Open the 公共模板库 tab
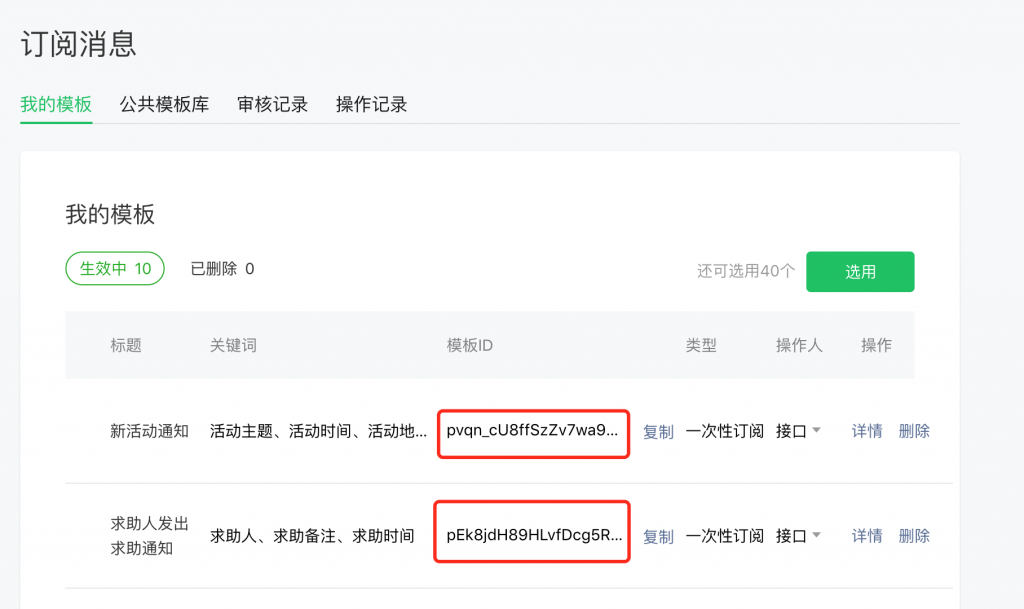Viewport: 1024px width, 609px height. point(164,104)
